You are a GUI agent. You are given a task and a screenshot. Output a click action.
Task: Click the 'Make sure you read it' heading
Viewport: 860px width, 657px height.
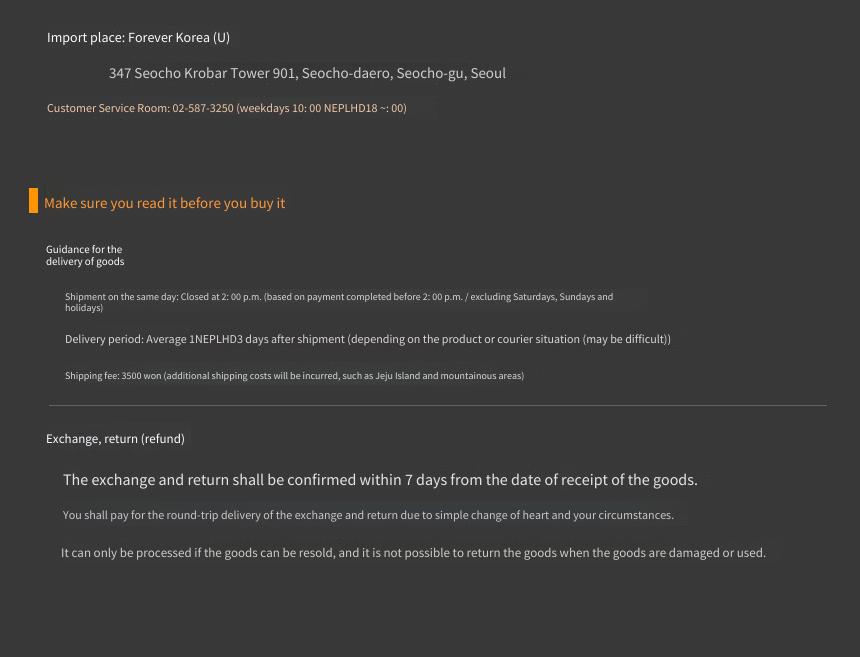165,203
